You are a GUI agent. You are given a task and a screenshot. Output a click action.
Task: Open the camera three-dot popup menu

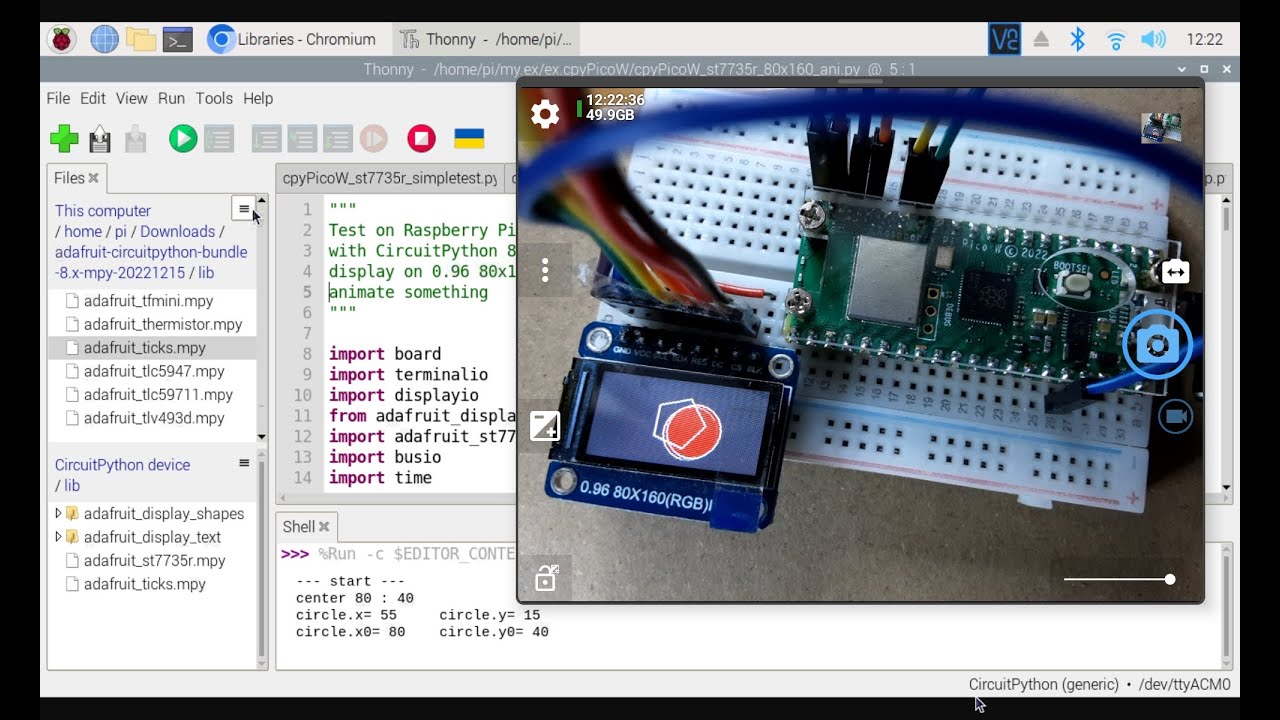click(x=545, y=270)
